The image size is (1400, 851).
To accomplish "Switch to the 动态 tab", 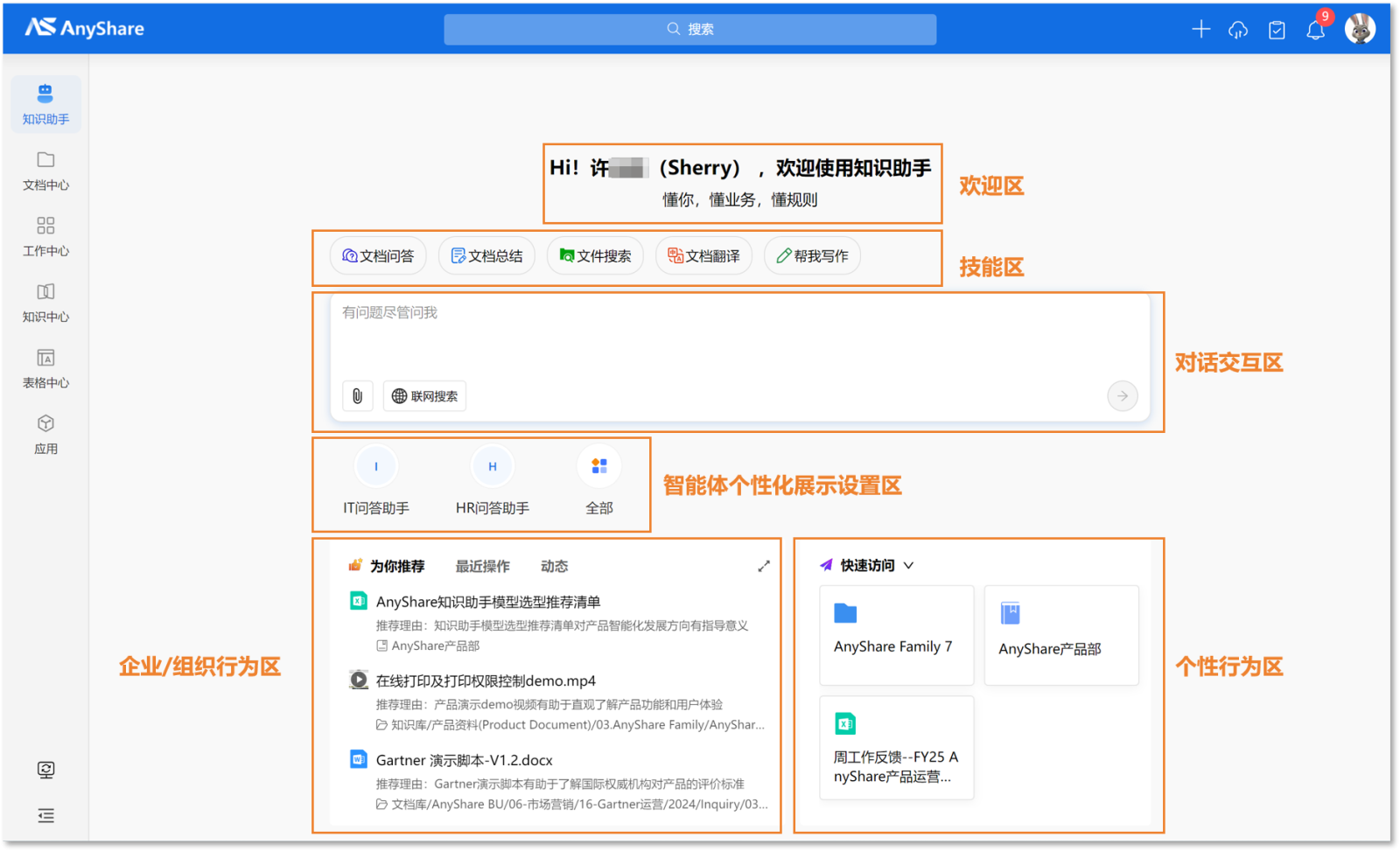I will [554, 567].
